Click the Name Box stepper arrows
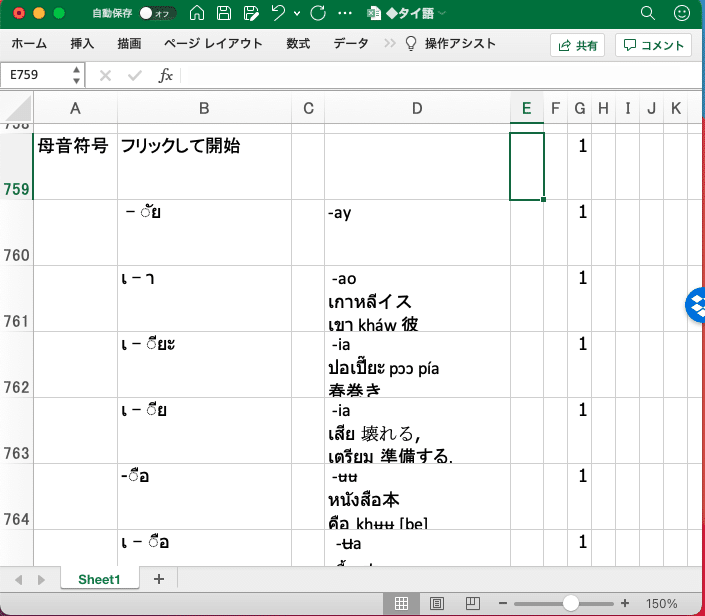705x616 pixels. coord(76,75)
